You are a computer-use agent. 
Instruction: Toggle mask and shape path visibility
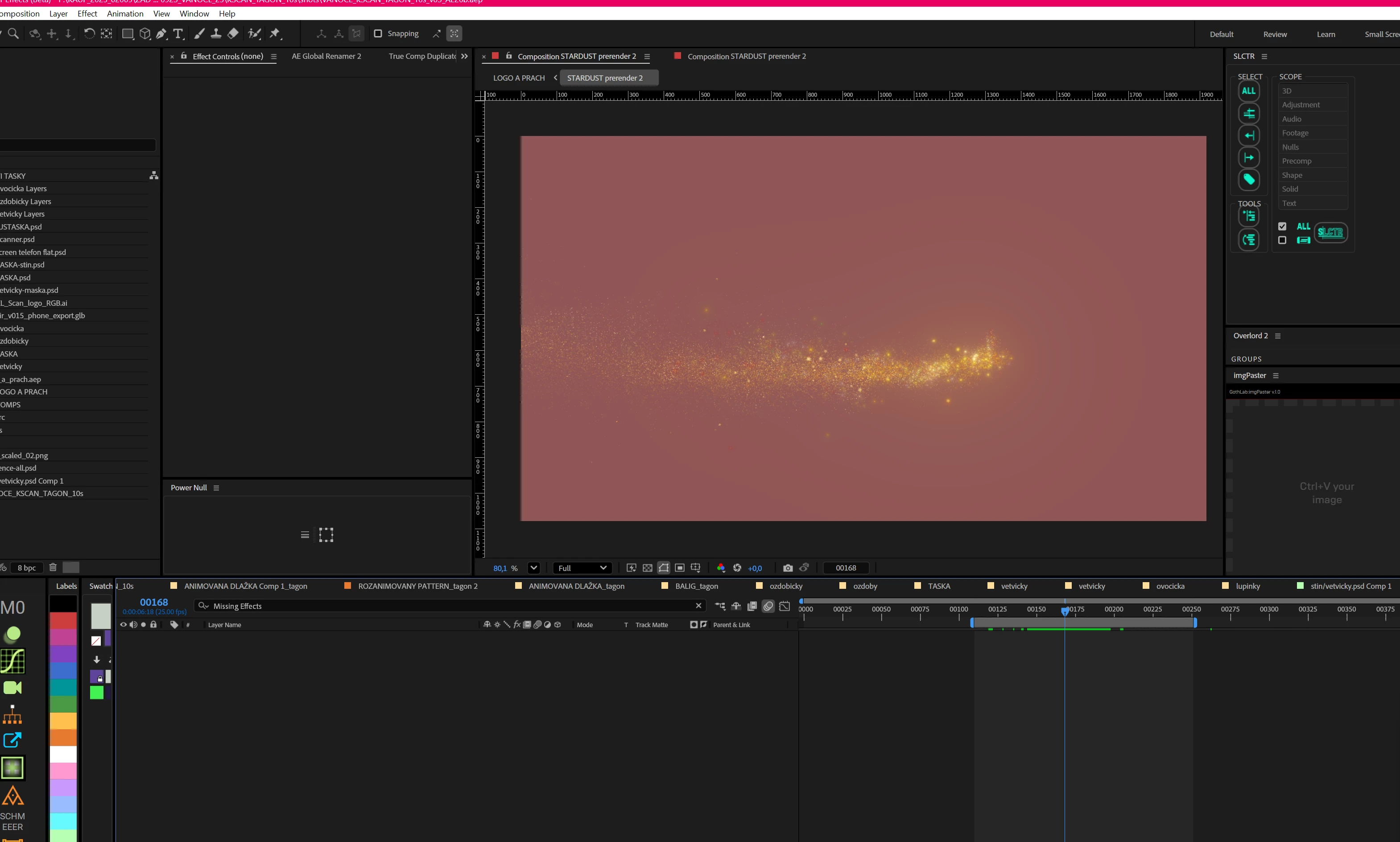point(663,568)
